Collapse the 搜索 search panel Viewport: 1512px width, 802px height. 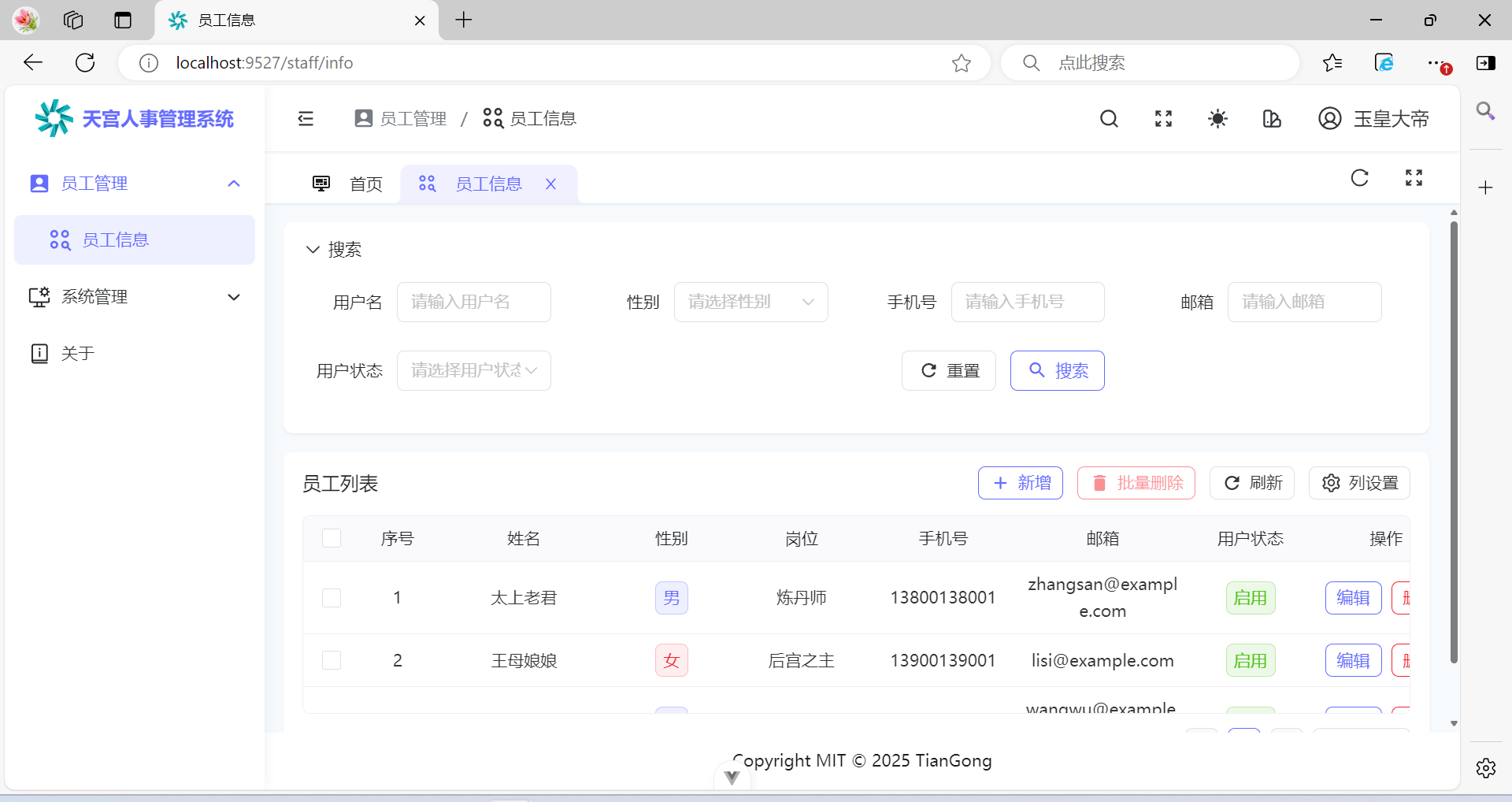click(313, 250)
